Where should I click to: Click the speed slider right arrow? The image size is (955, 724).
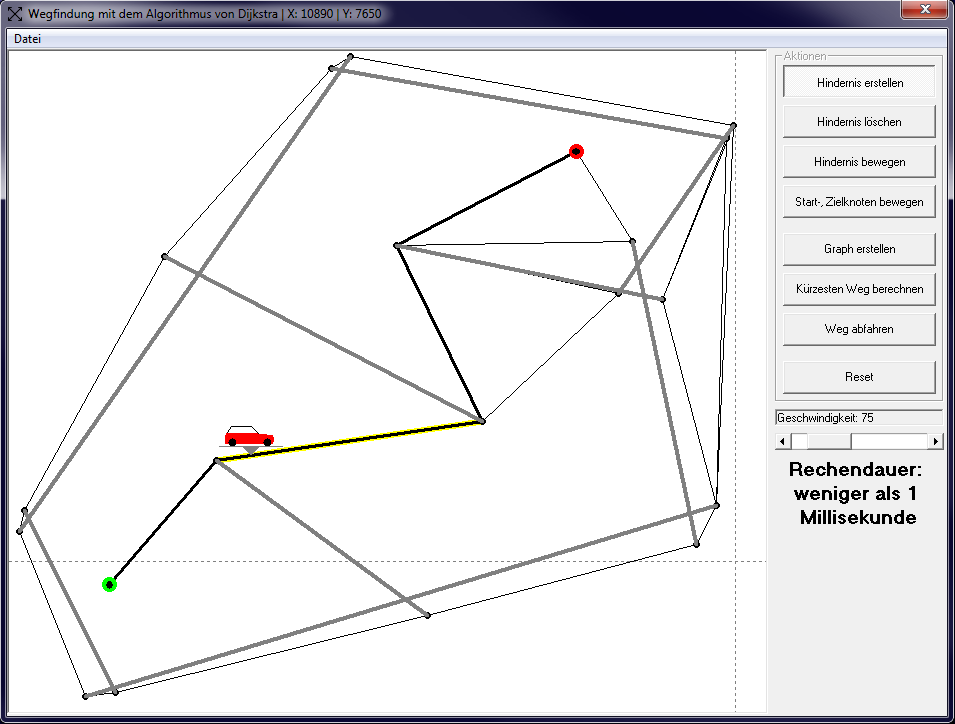pyautogui.click(x=936, y=441)
